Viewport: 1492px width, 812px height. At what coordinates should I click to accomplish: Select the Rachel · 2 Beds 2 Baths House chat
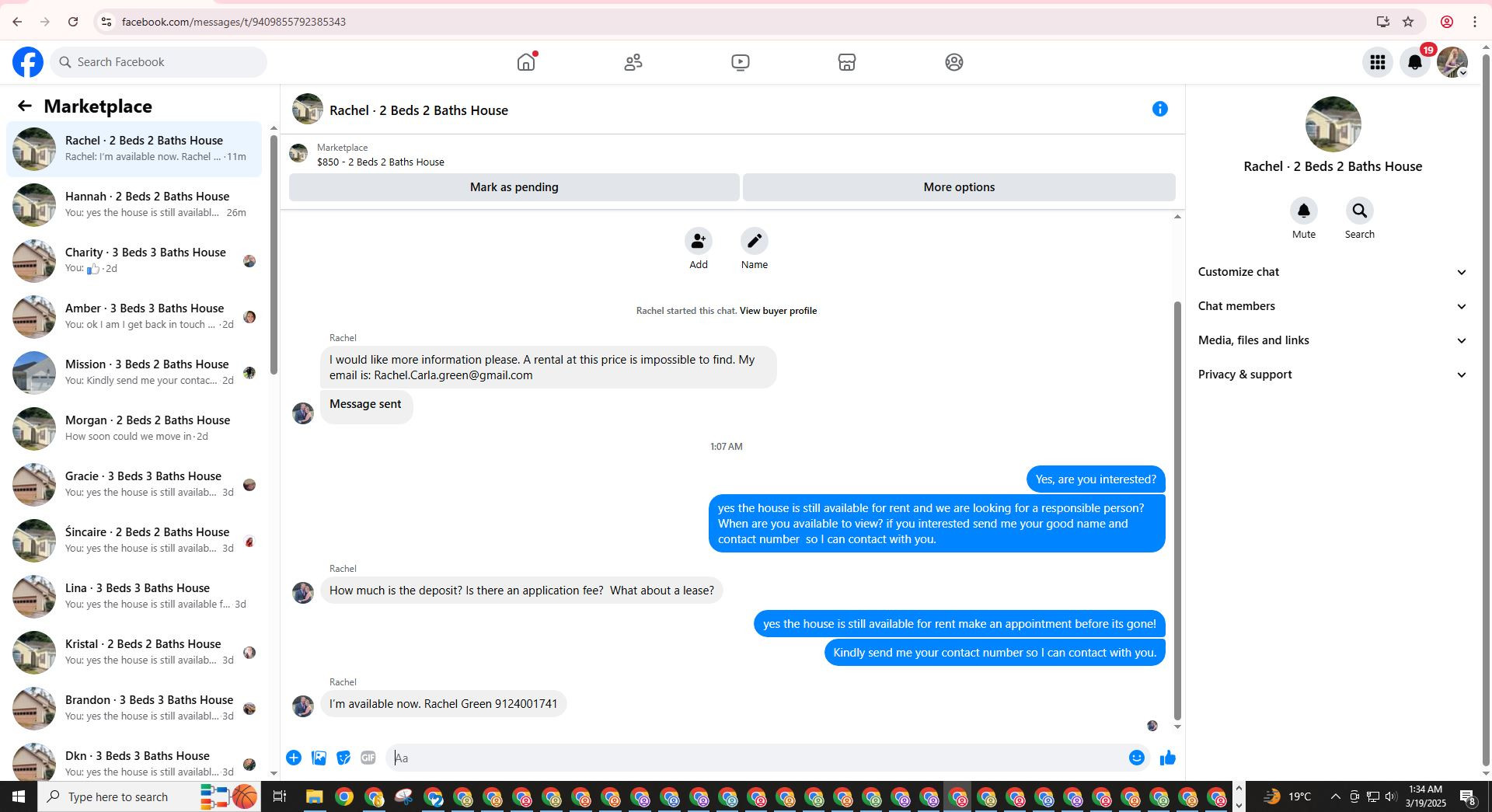click(134, 149)
